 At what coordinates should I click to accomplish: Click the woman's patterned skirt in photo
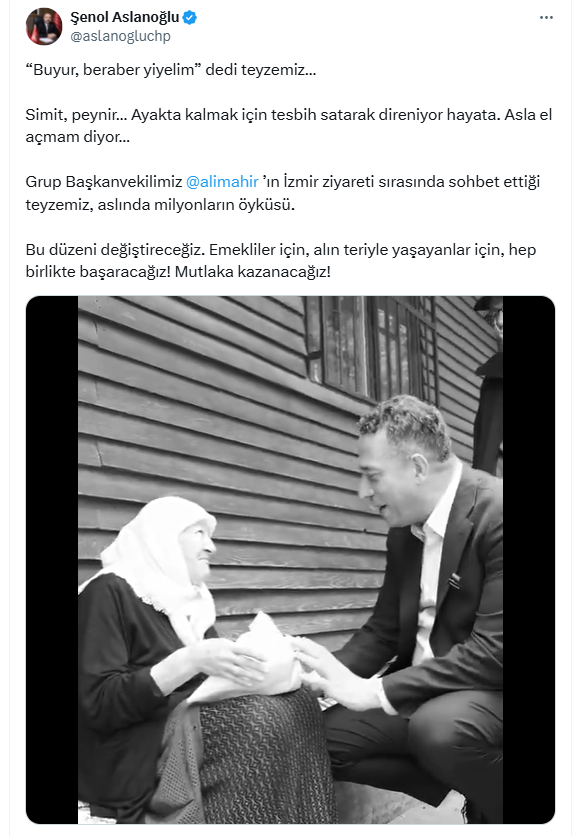[256, 757]
